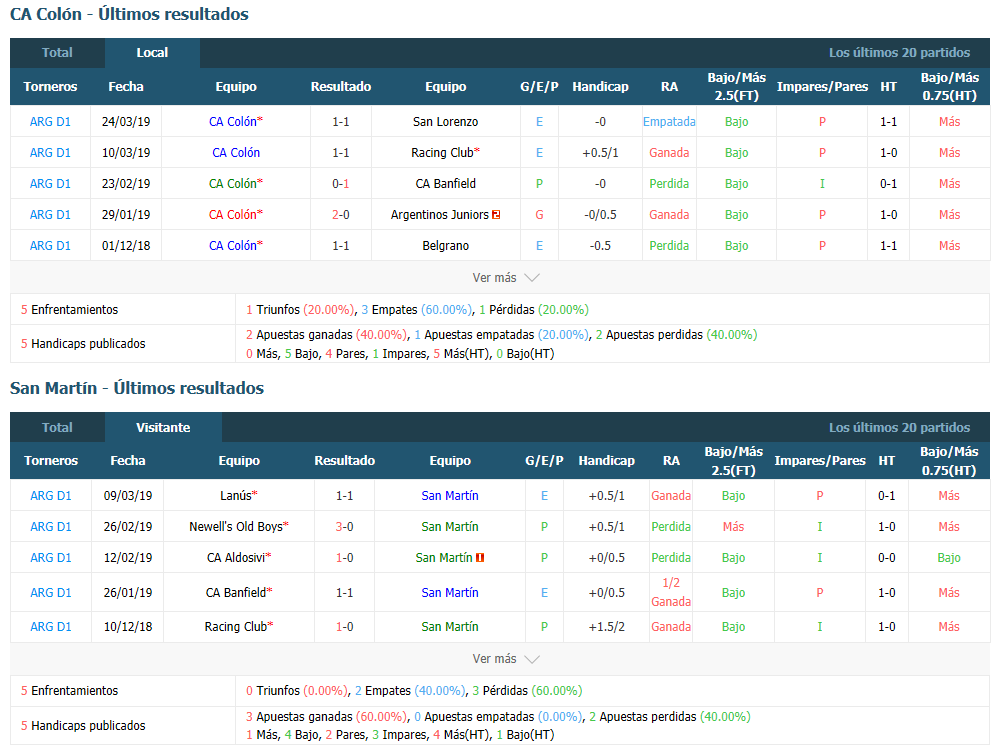Click G/E/P header in San Martín table
Image resolution: width=994 pixels, height=750 pixels.
point(544,461)
